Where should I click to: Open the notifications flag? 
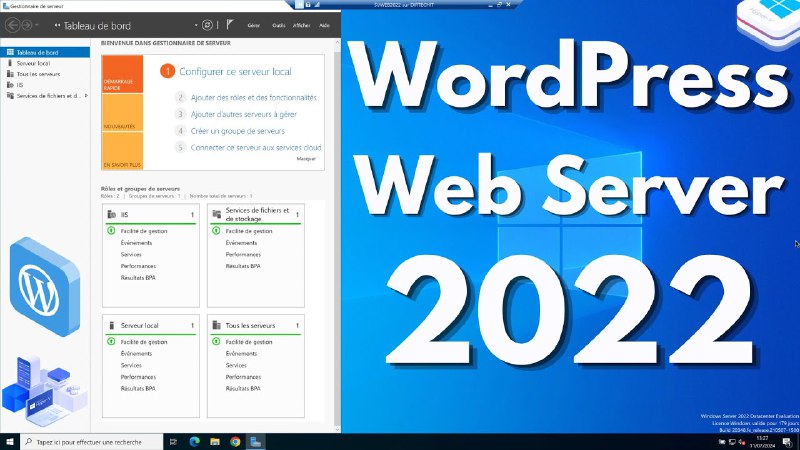click(230, 24)
